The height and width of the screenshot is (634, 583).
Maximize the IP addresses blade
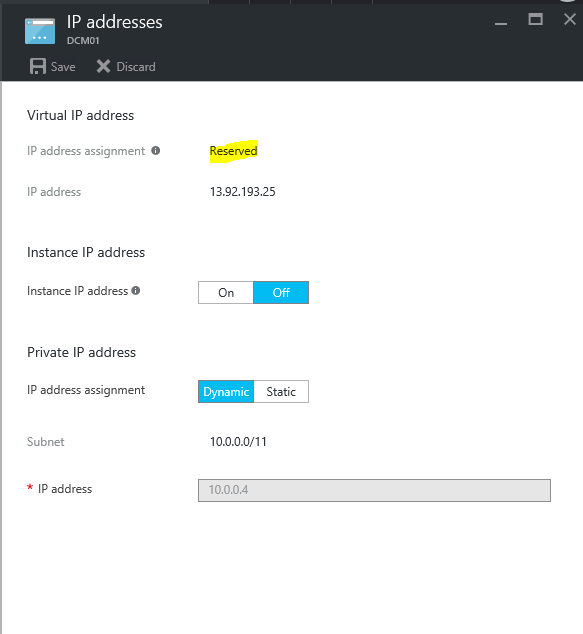[x=535, y=19]
